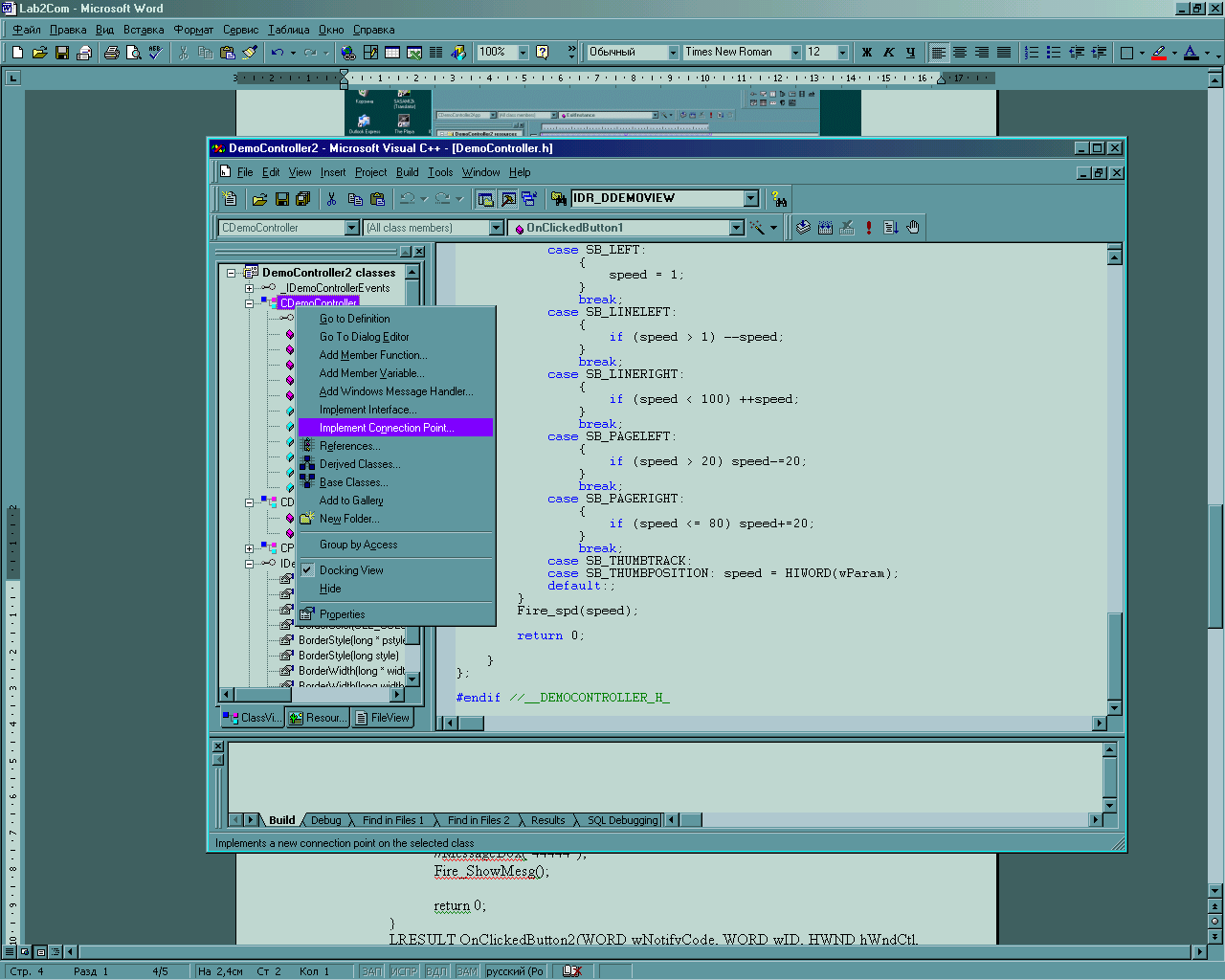Click Word's Format Painter brush icon
This screenshot has width=1225, height=980.
click(250, 53)
